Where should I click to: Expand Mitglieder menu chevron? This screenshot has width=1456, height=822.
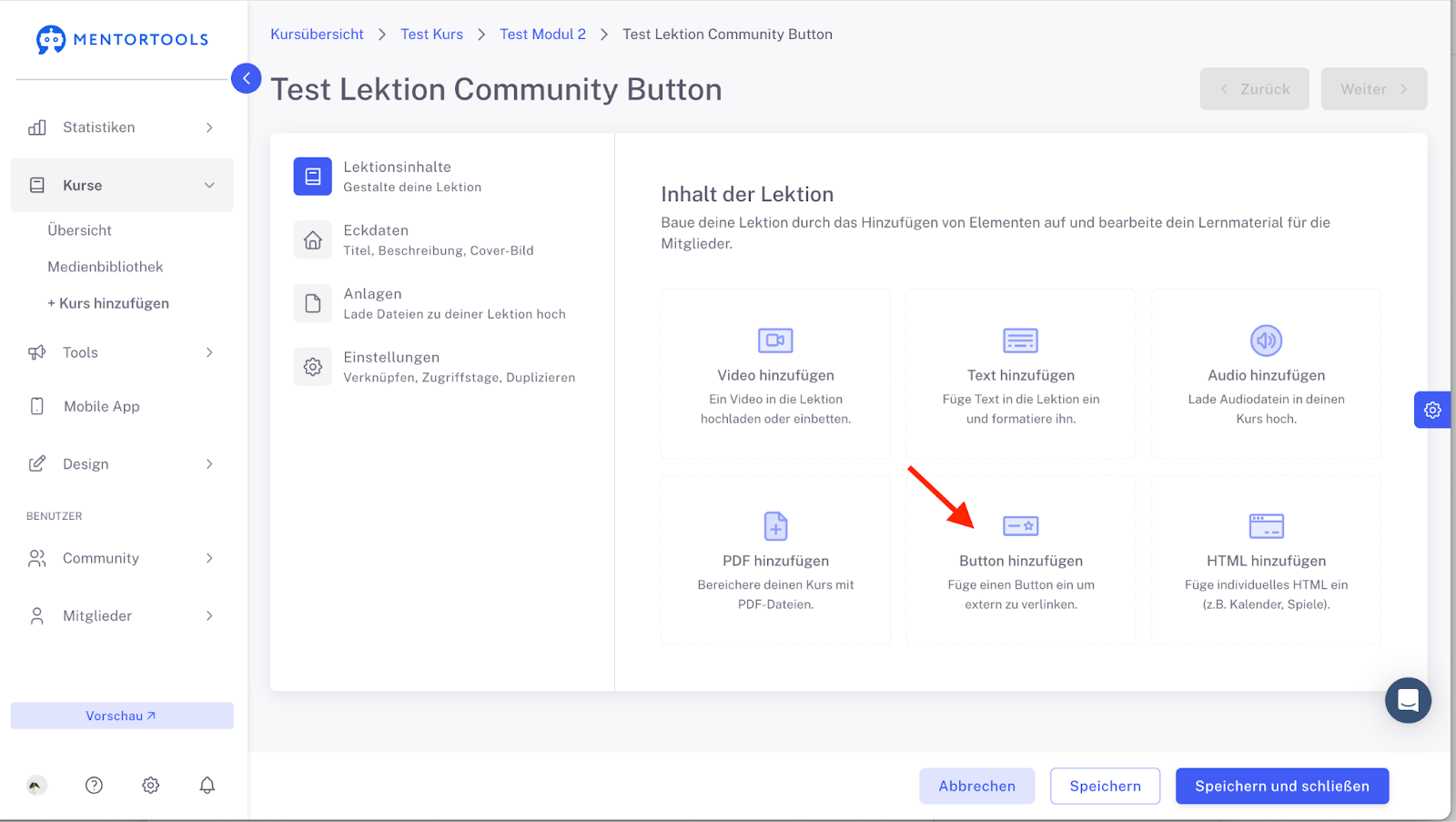click(x=209, y=615)
